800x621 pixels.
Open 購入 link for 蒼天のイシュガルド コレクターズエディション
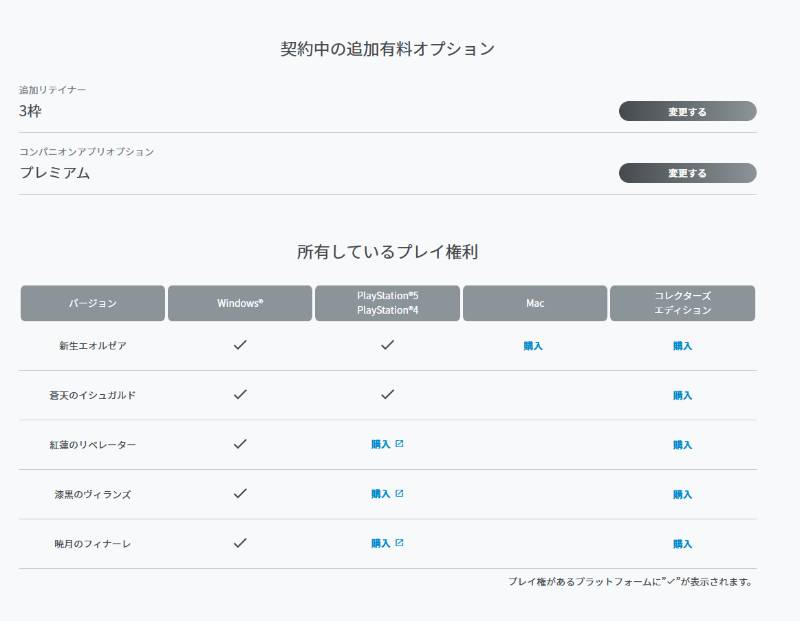tap(682, 395)
